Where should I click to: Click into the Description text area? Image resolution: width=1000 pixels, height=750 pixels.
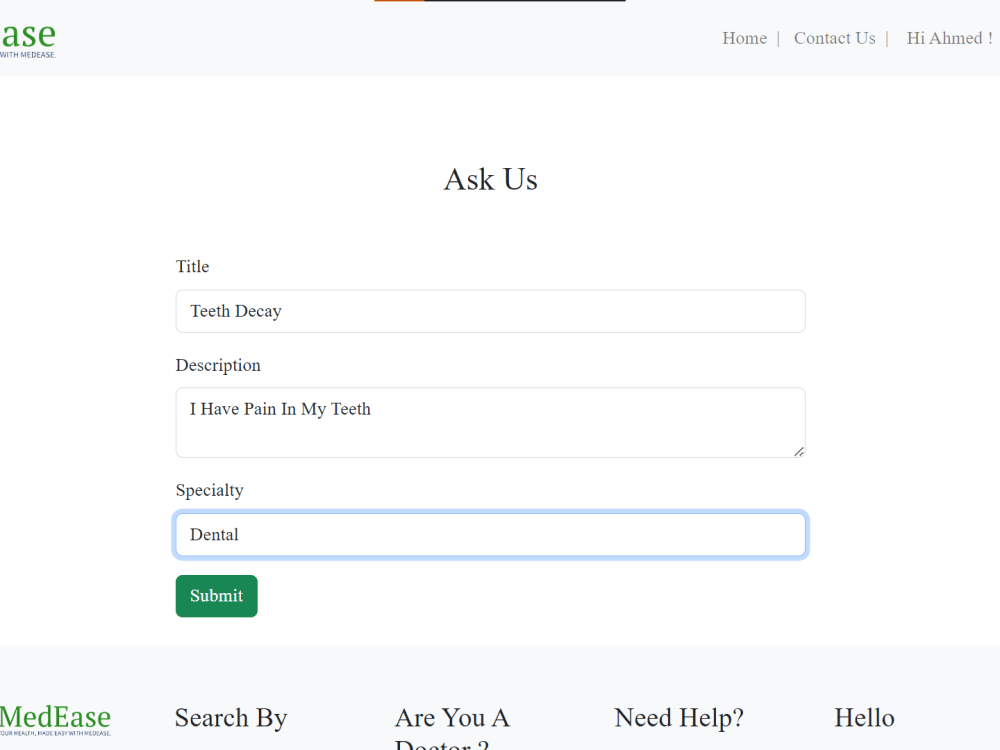click(490, 422)
